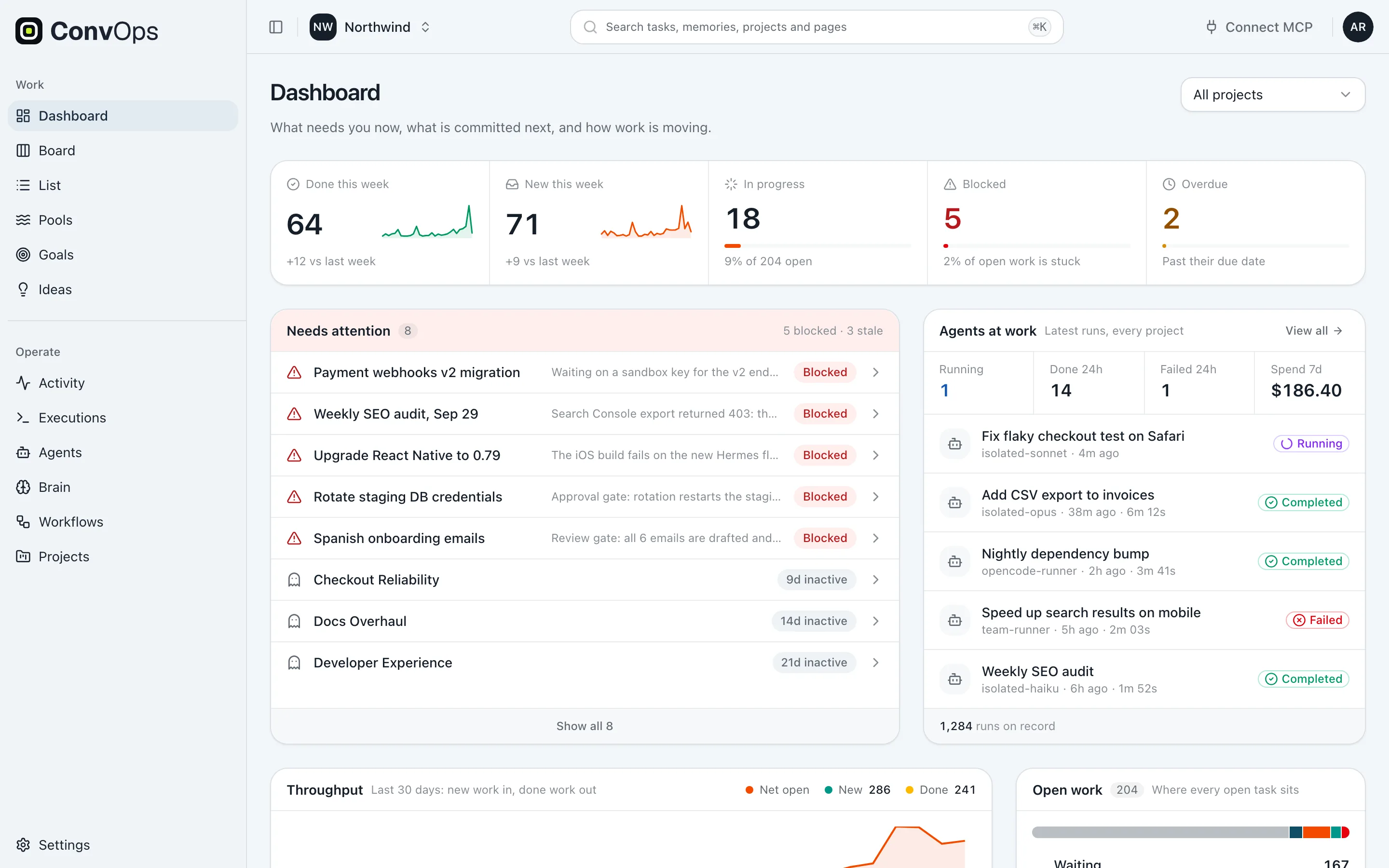
Task: Toggle the sidebar panel icon
Action: (275, 27)
